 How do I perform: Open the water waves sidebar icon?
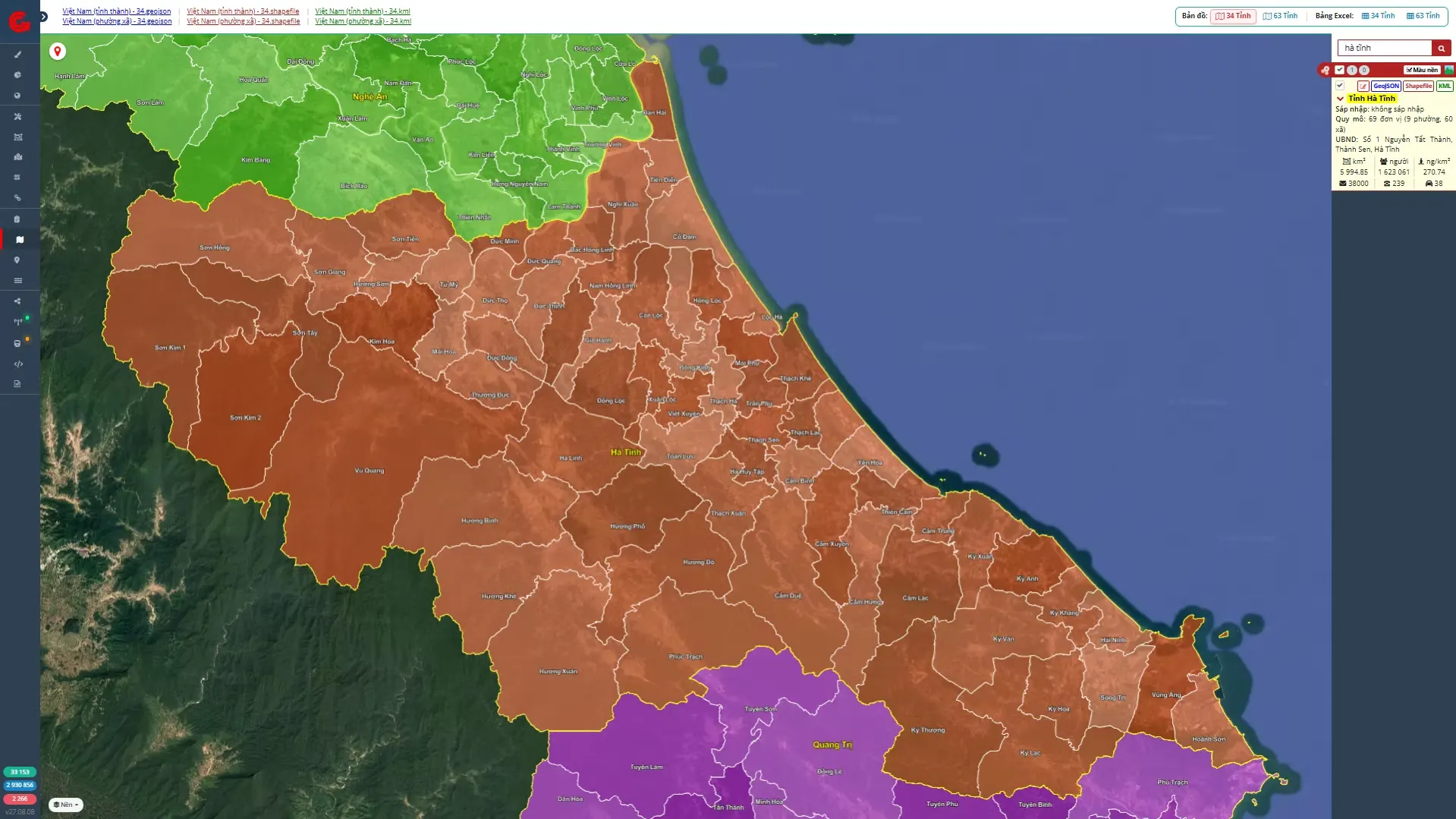tap(17, 281)
